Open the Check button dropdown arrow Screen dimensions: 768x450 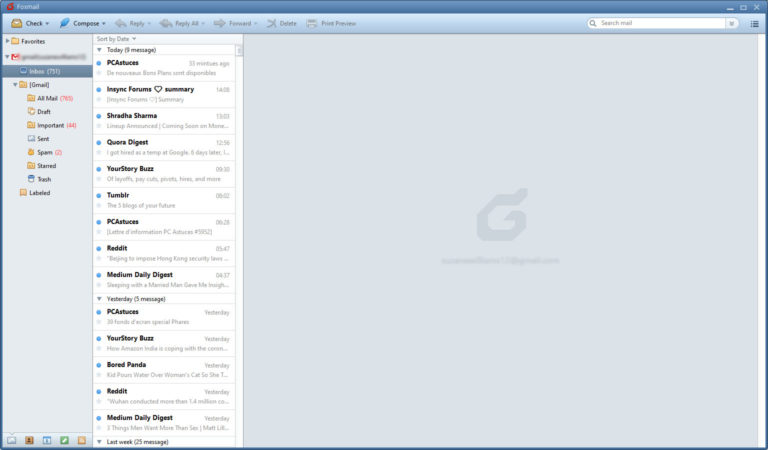tap(47, 24)
